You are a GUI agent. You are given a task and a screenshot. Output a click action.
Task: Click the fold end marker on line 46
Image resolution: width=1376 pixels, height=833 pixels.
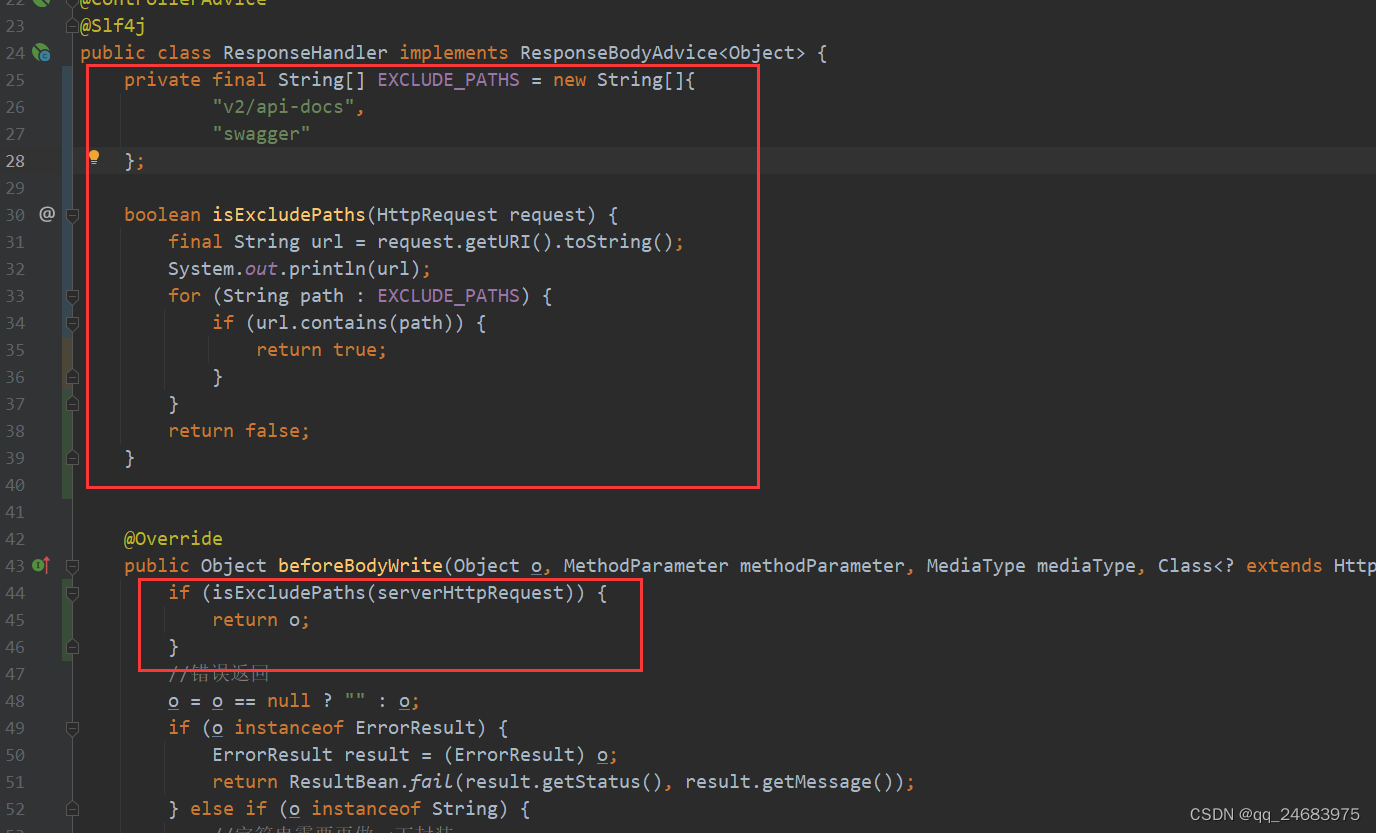(72, 647)
